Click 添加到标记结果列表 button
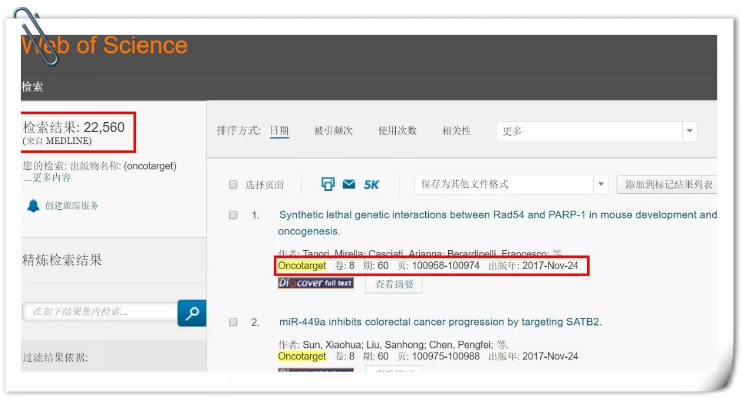743x401 pixels. [x=667, y=184]
